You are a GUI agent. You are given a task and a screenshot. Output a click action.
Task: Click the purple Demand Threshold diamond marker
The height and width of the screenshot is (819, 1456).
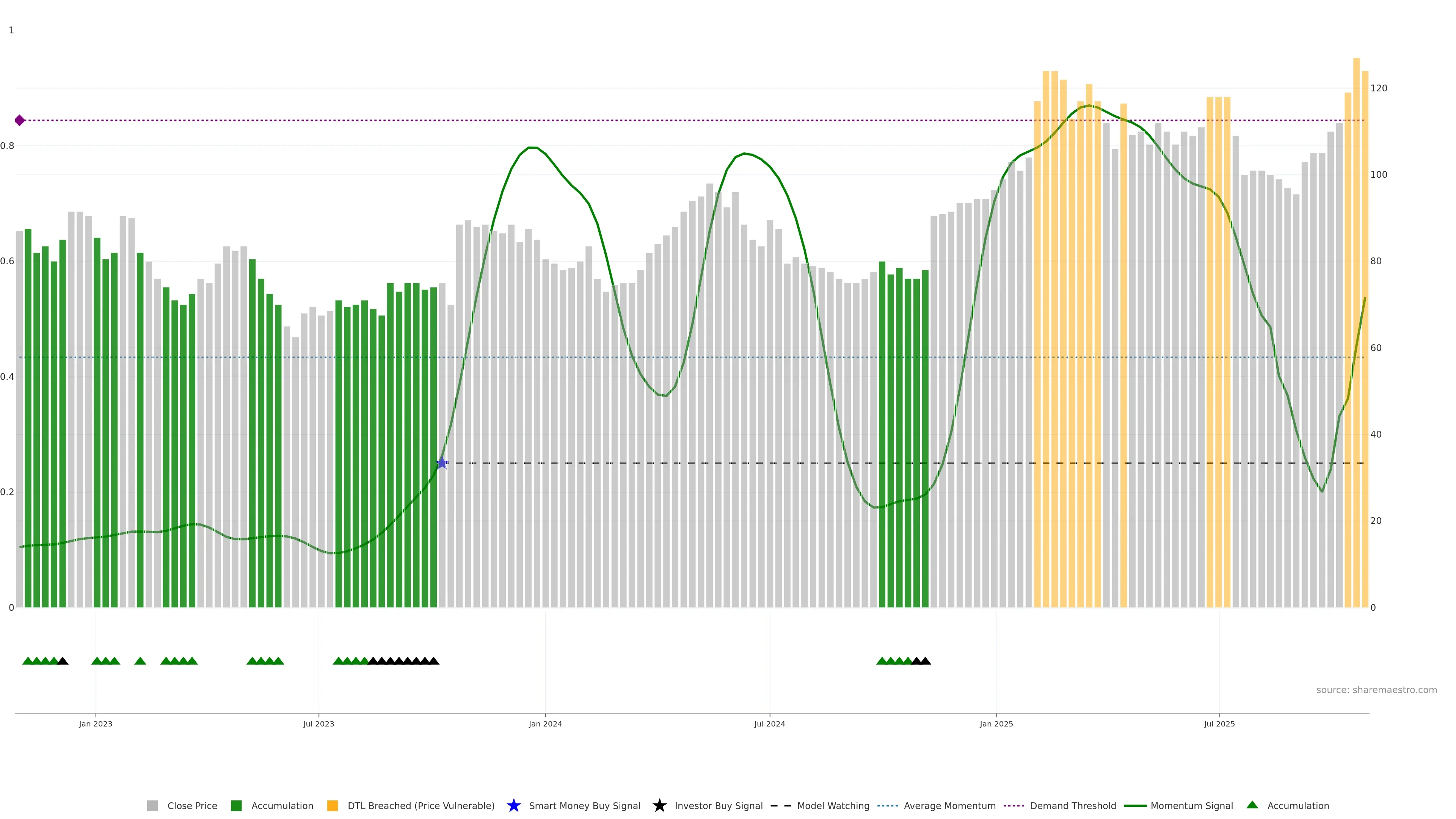coord(20,121)
